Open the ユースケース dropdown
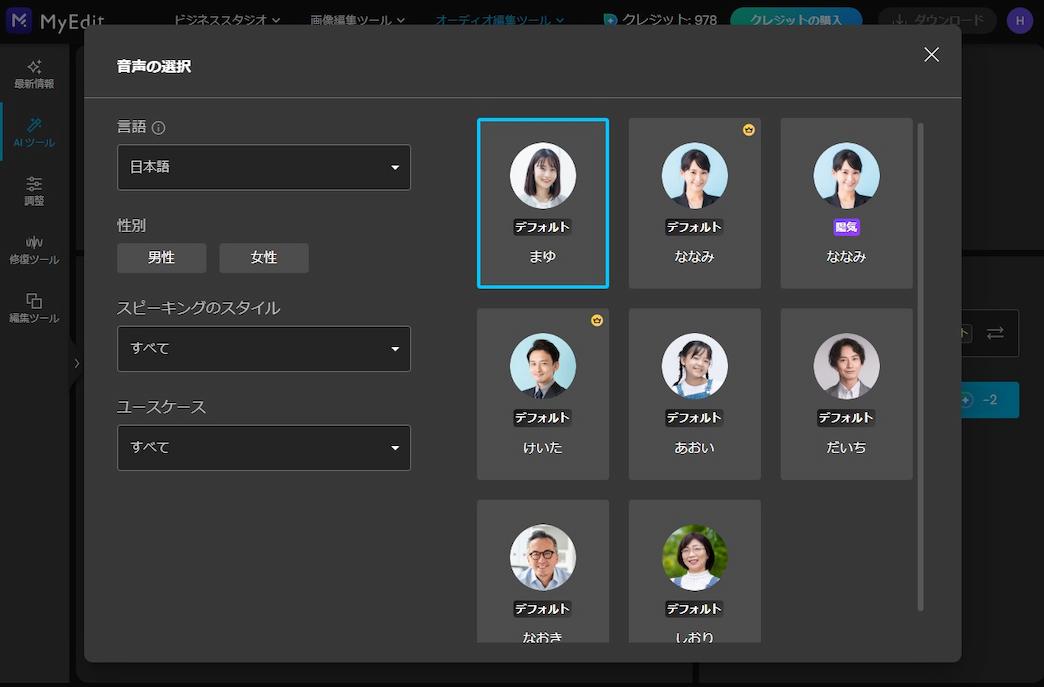The width and height of the screenshot is (1044, 687). 263,447
